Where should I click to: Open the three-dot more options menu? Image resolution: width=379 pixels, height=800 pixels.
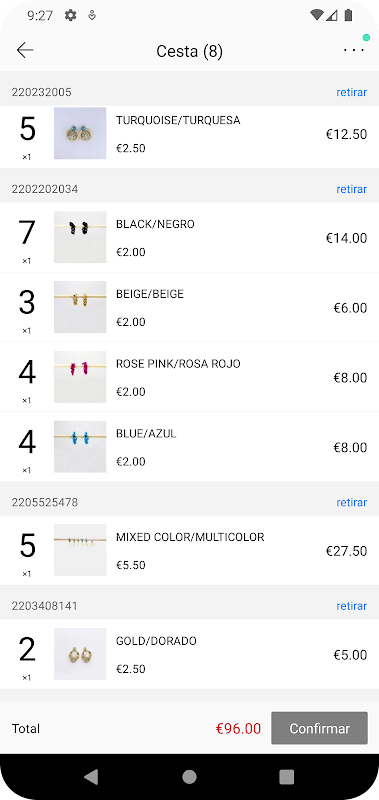353,50
